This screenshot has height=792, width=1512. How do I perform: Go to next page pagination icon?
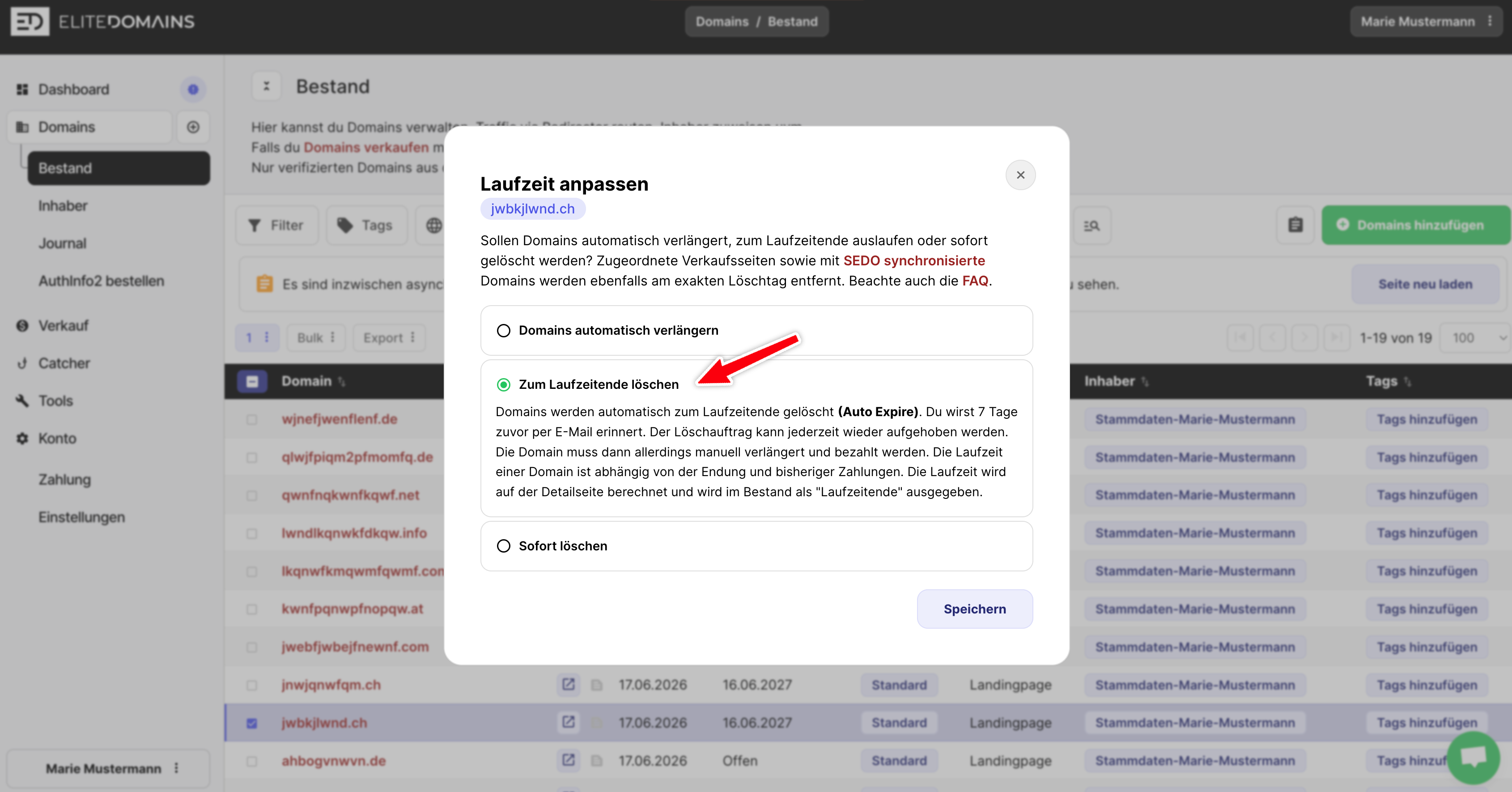[1305, 337]
